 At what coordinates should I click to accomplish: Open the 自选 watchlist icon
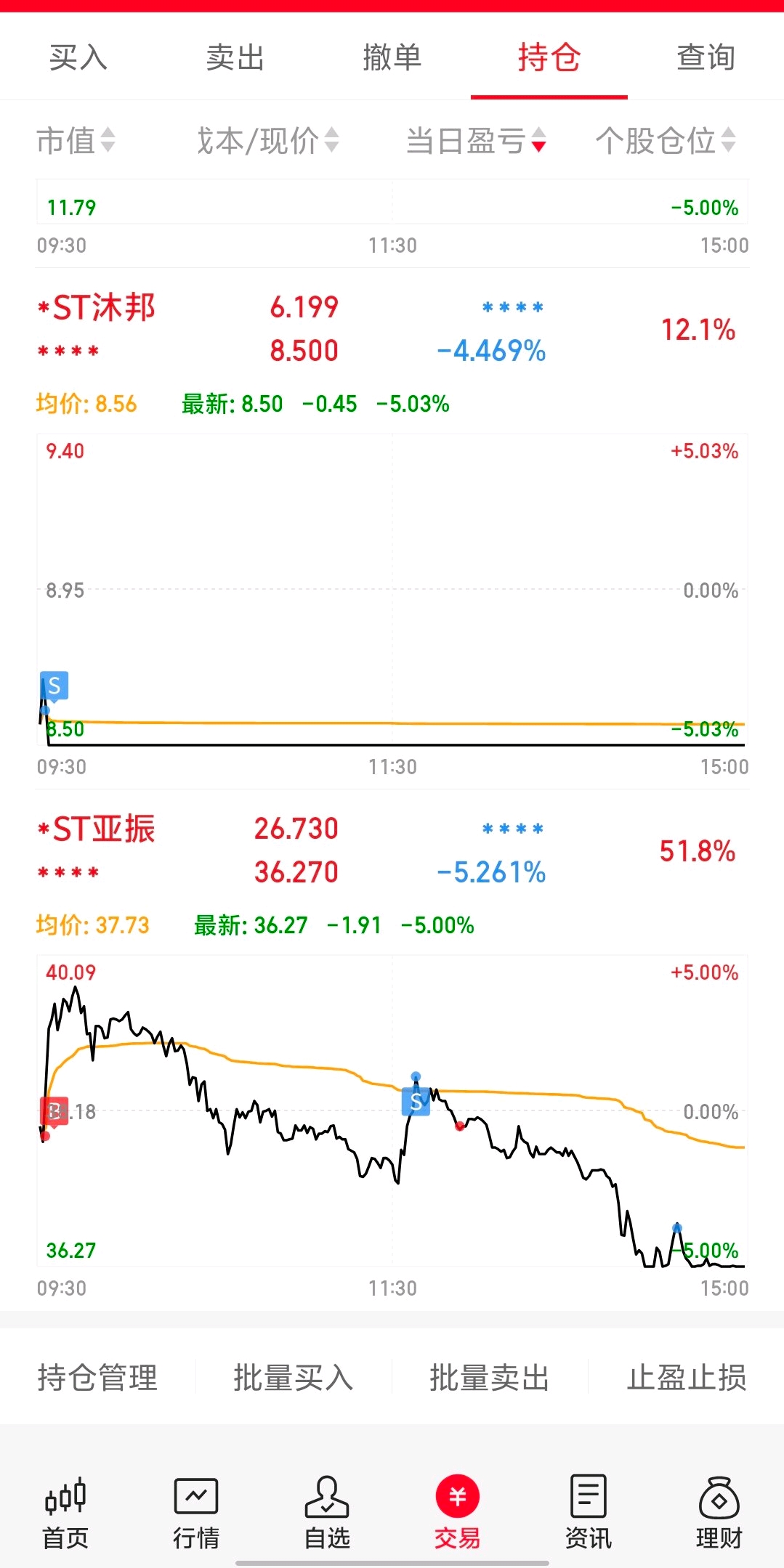327,1497
